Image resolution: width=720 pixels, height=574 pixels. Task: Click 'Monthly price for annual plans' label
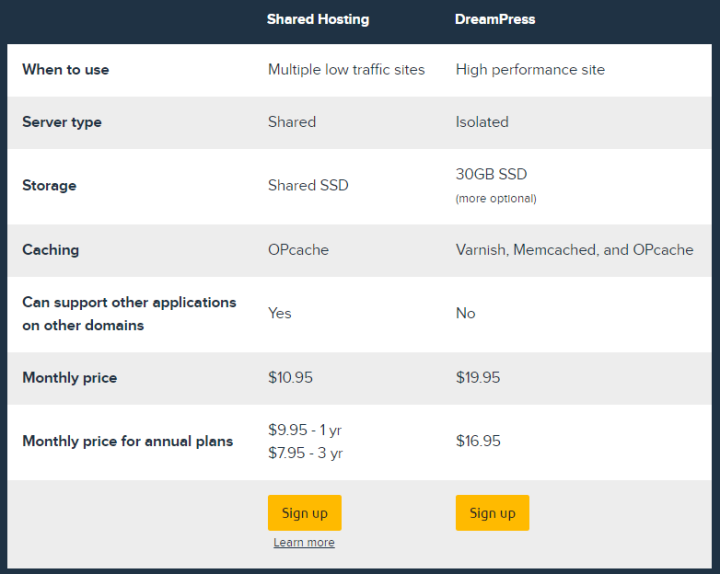click(x=128, y=441)
